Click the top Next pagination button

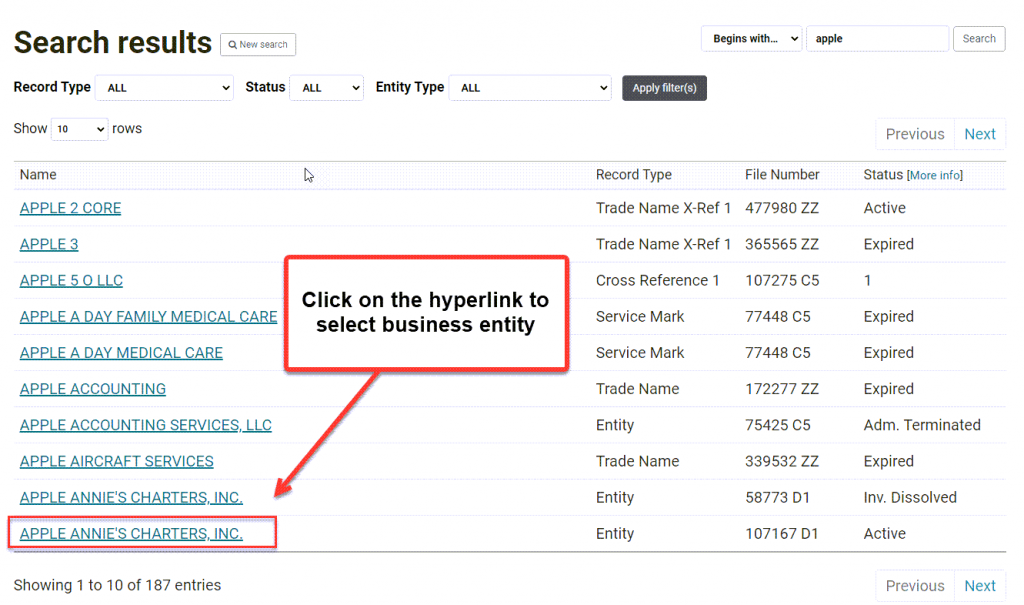click(x=980, y=134)
